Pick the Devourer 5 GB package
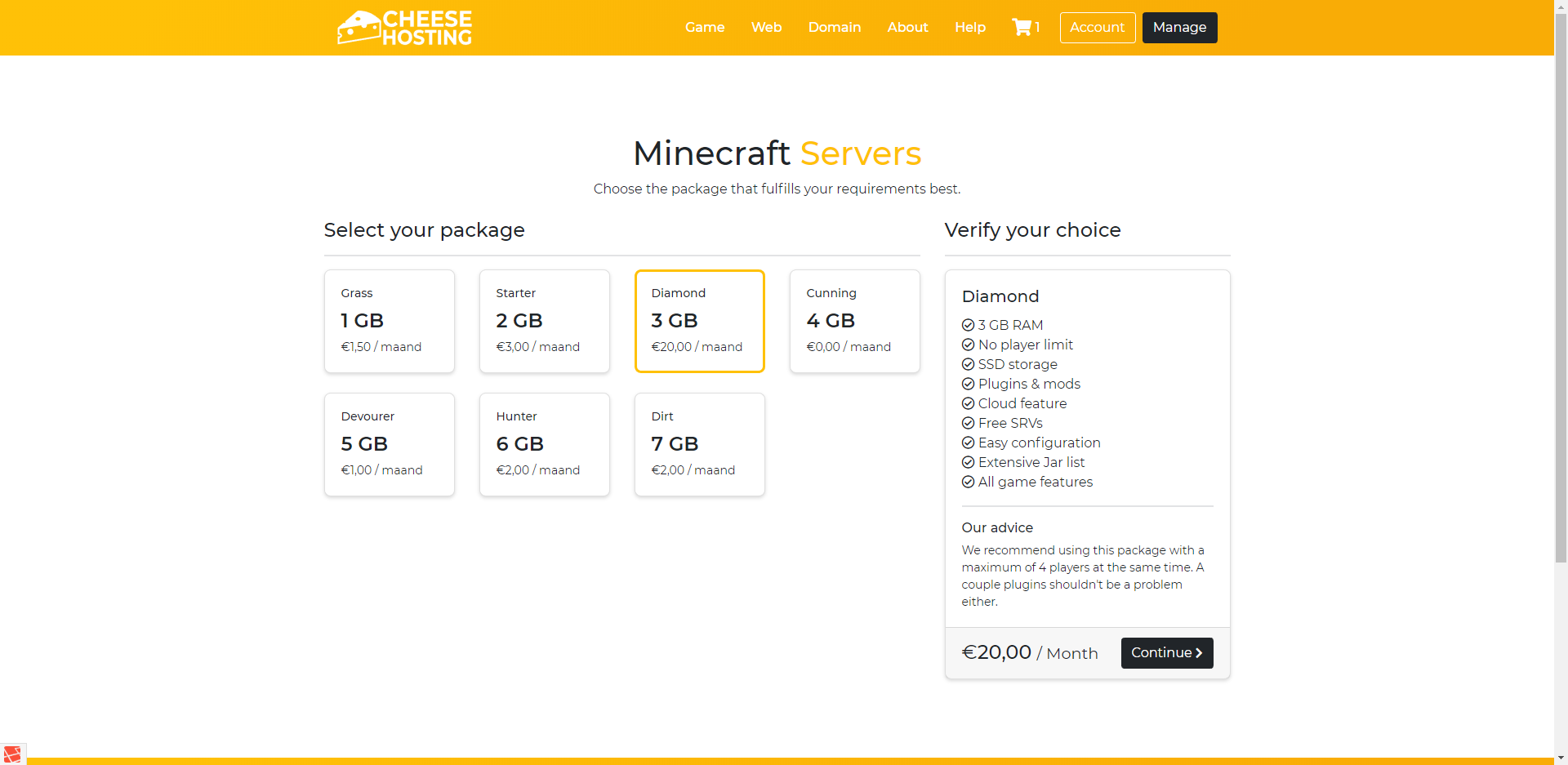 389,444
